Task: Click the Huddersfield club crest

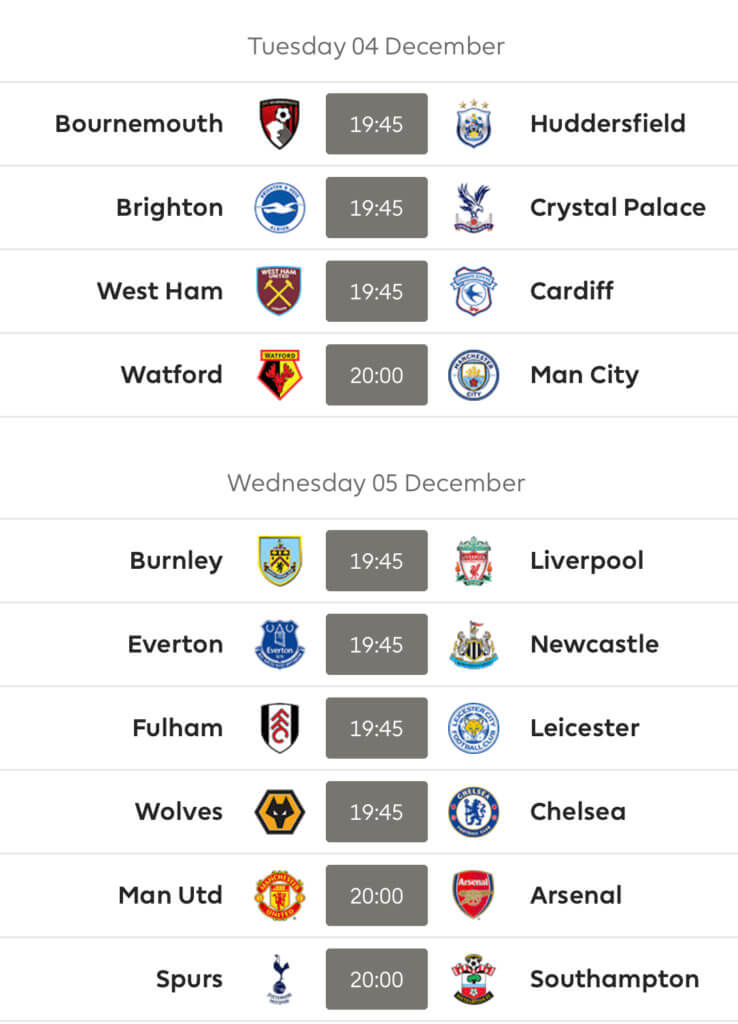Action: [473, 123]
